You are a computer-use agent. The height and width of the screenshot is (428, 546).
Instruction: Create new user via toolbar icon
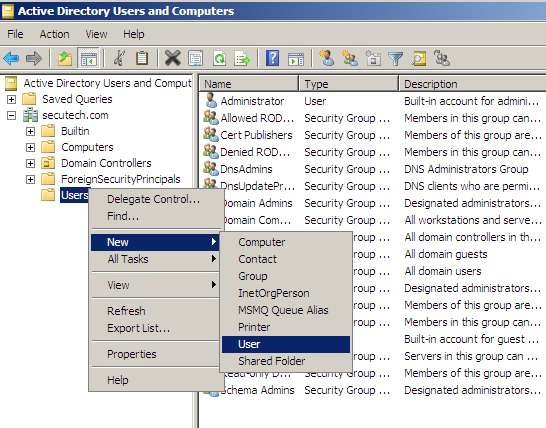pos(327,58)
